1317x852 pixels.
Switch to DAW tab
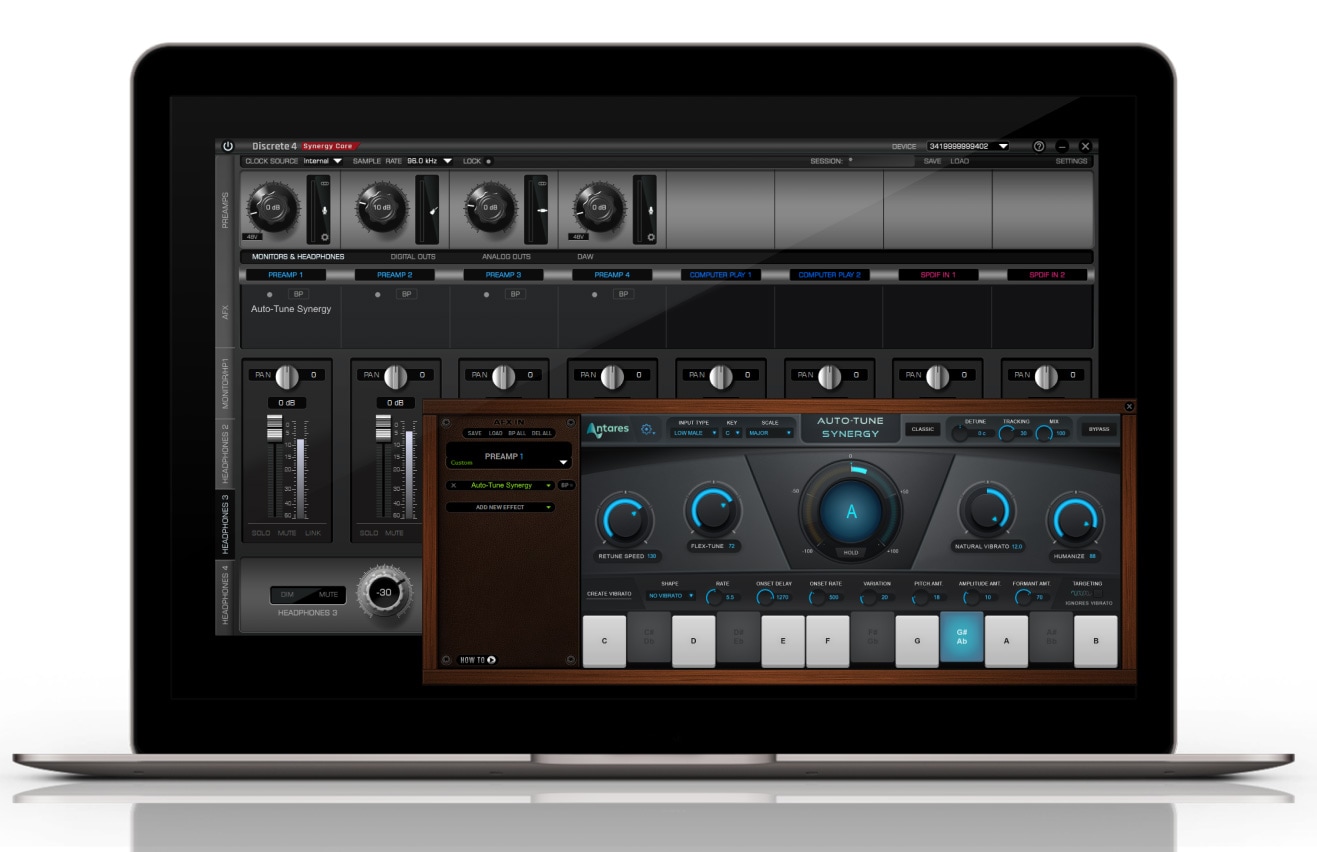pos(585,257)
